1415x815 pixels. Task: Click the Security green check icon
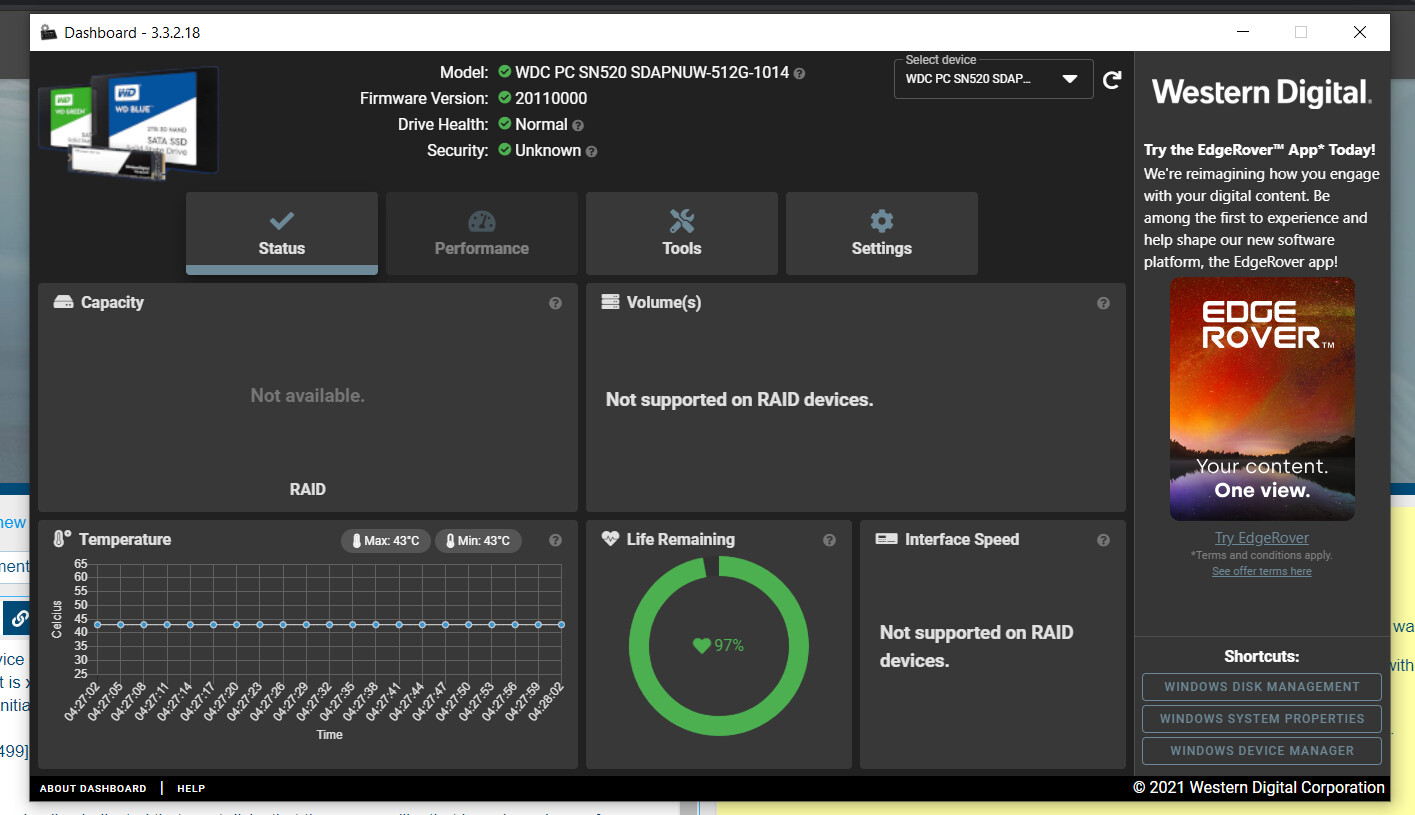coord(505,150)
